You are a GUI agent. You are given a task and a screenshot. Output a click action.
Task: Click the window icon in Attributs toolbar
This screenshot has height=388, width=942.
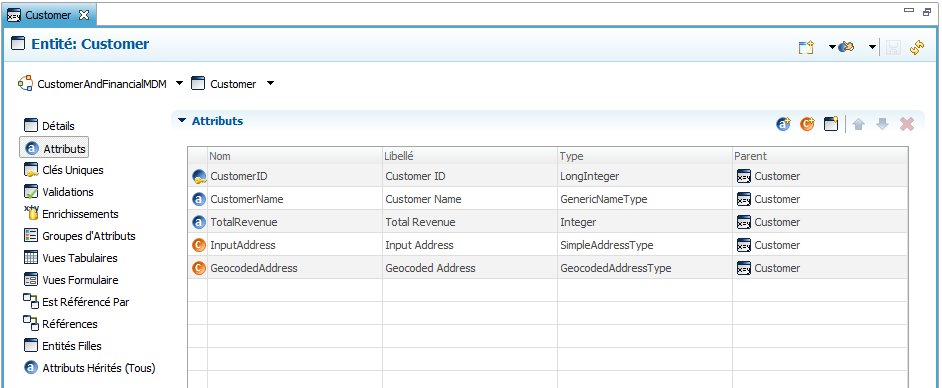pos(831,124)
